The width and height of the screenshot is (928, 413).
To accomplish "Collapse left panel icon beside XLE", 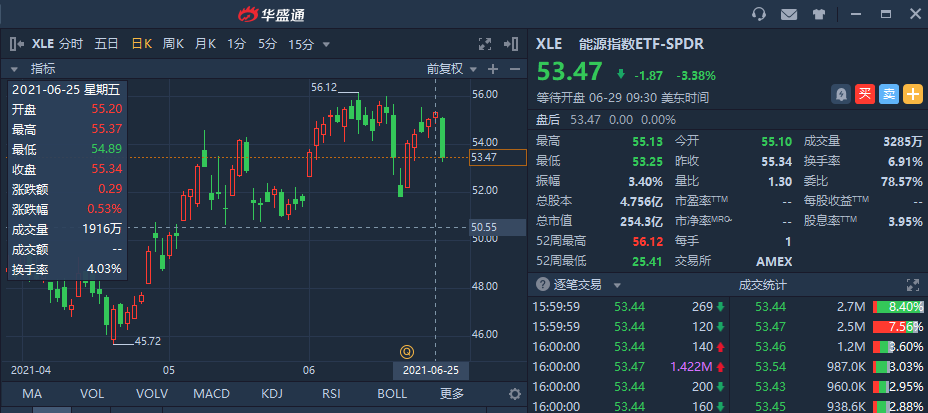I will tap(17, 44).
